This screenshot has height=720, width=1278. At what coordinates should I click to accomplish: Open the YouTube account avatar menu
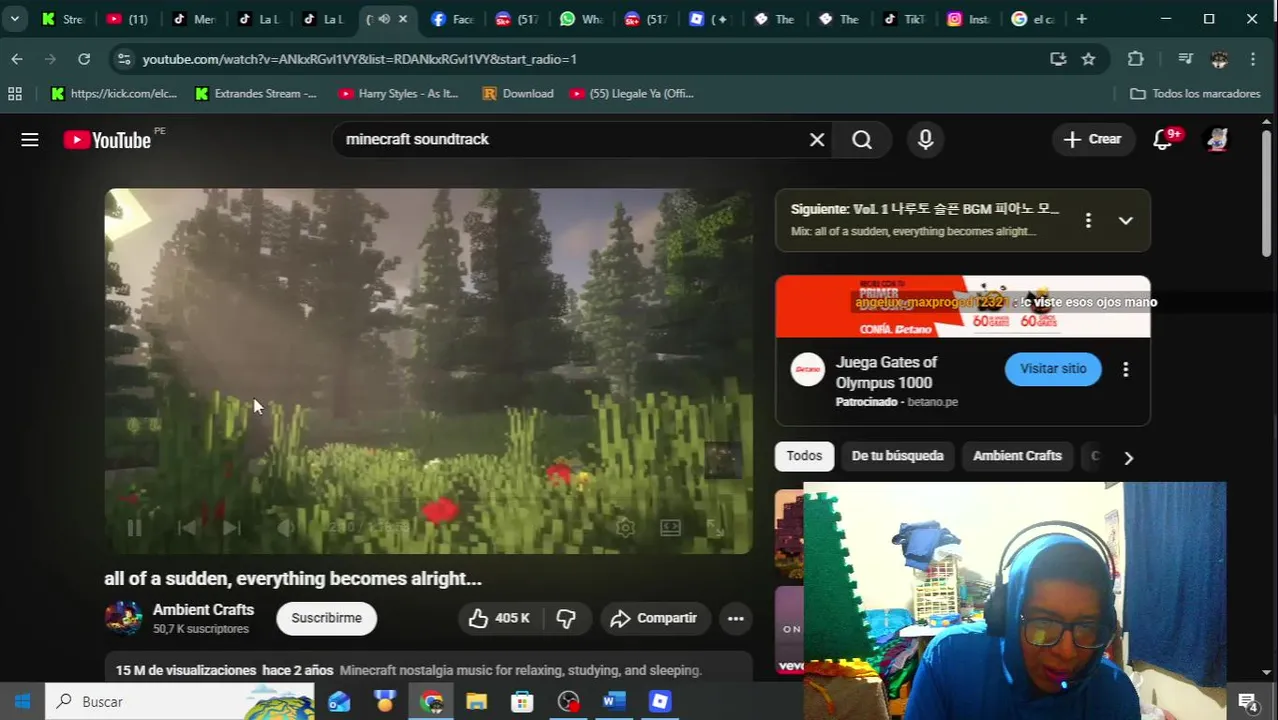click(x=1217, y=139)
